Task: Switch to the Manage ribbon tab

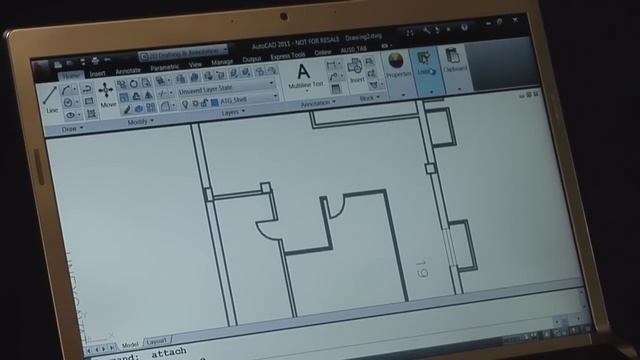Action: tap(222, 62)
